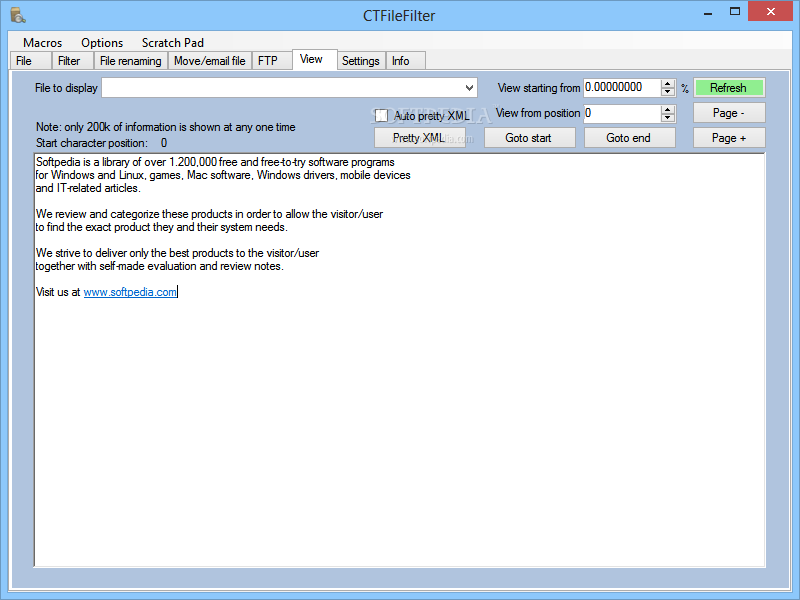Screen dimensions: 800x600
Task: Click the 'Start character position:' label
Action: pos(92,143)
